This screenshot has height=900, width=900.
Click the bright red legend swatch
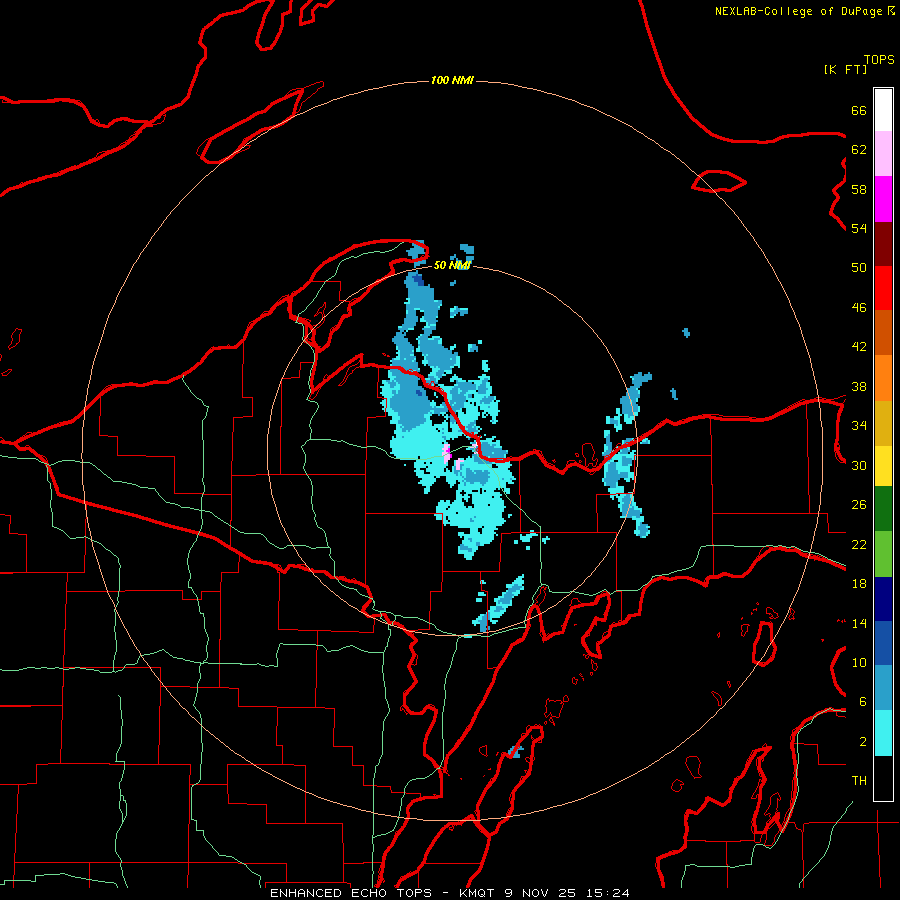(x=883, y=288)
